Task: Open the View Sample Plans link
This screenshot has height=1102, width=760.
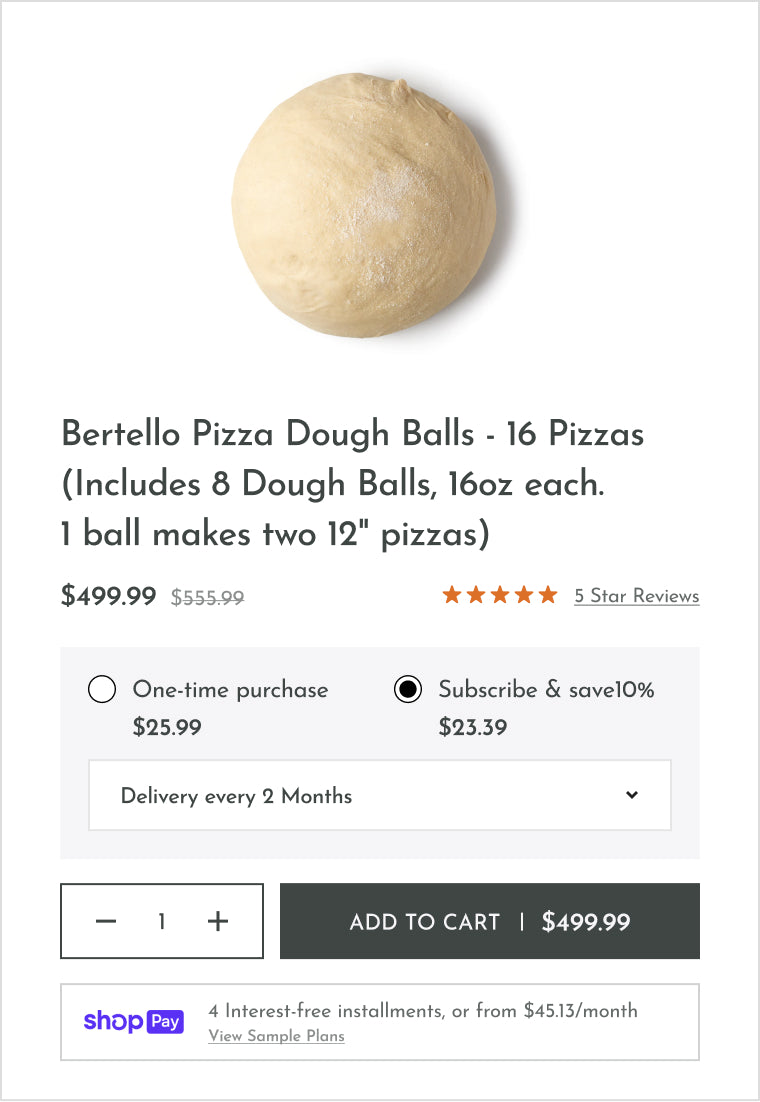Action: (x=276, y=1036)
